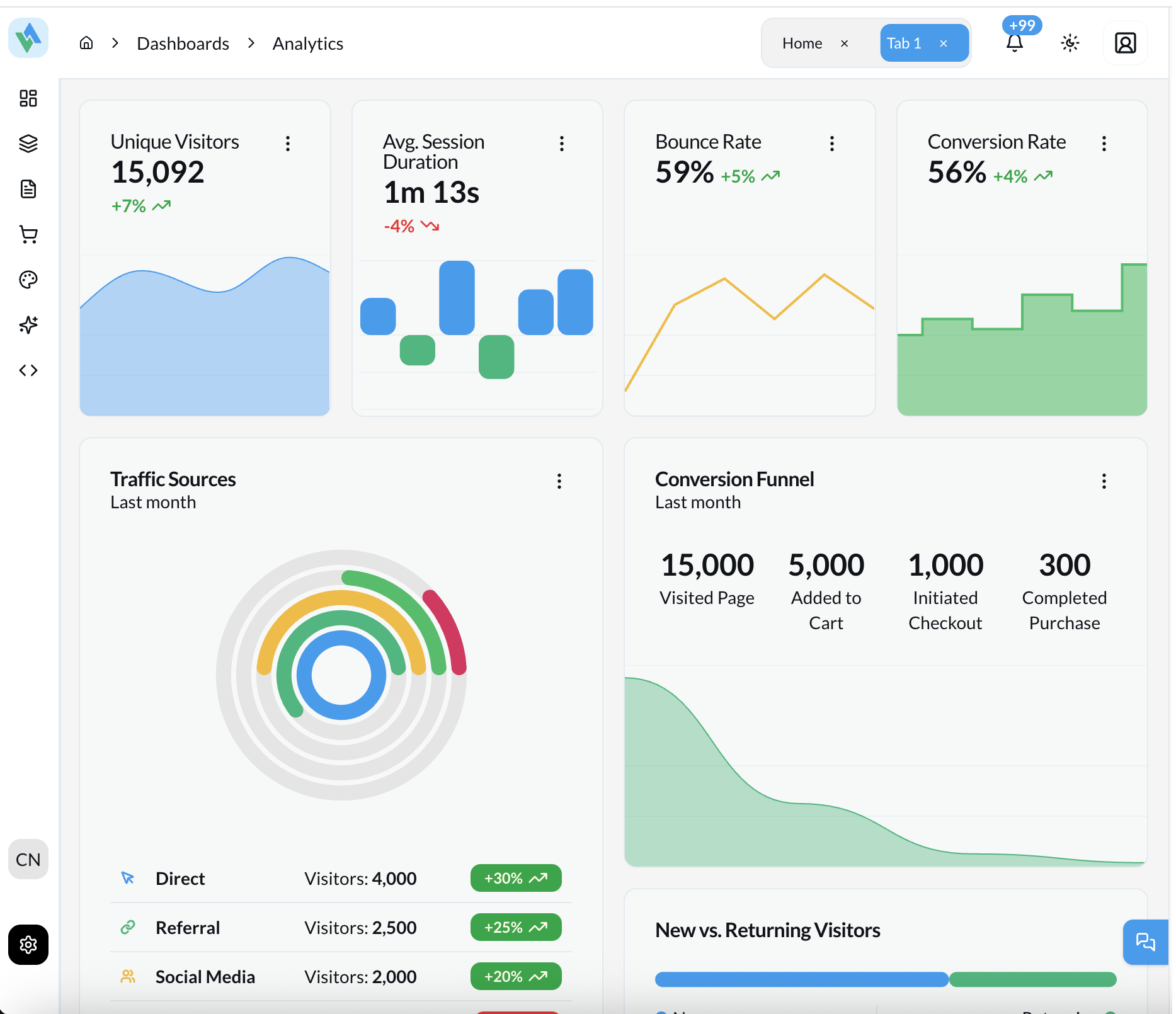Open the settings gear button
1176x1014 pixels.
coord(28,944)
